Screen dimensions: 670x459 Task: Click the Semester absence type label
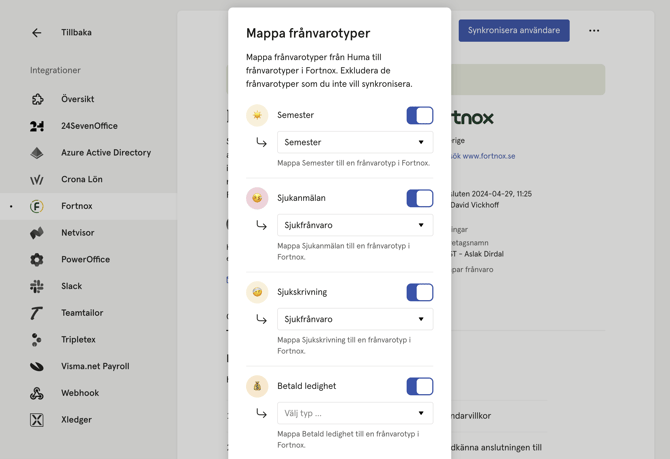[295, 115]
